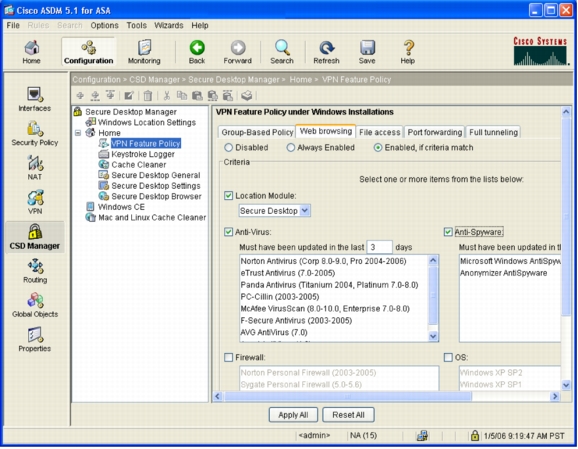578x449 pixels.
Task: Open Interfaces in the sidebar
Action: pyautogui.click(x=35, y=99)
